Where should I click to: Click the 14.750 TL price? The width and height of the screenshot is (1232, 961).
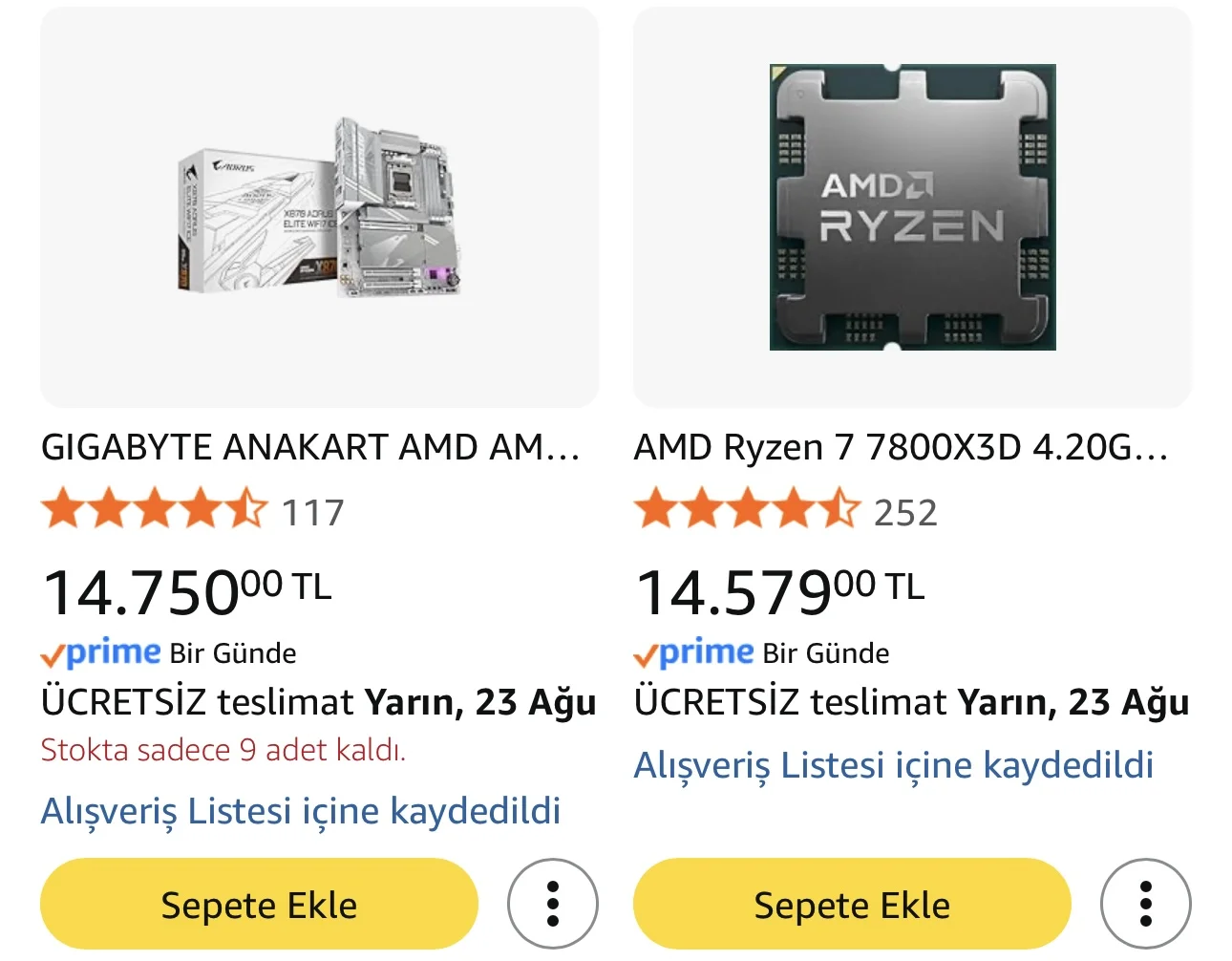(187, 590)
